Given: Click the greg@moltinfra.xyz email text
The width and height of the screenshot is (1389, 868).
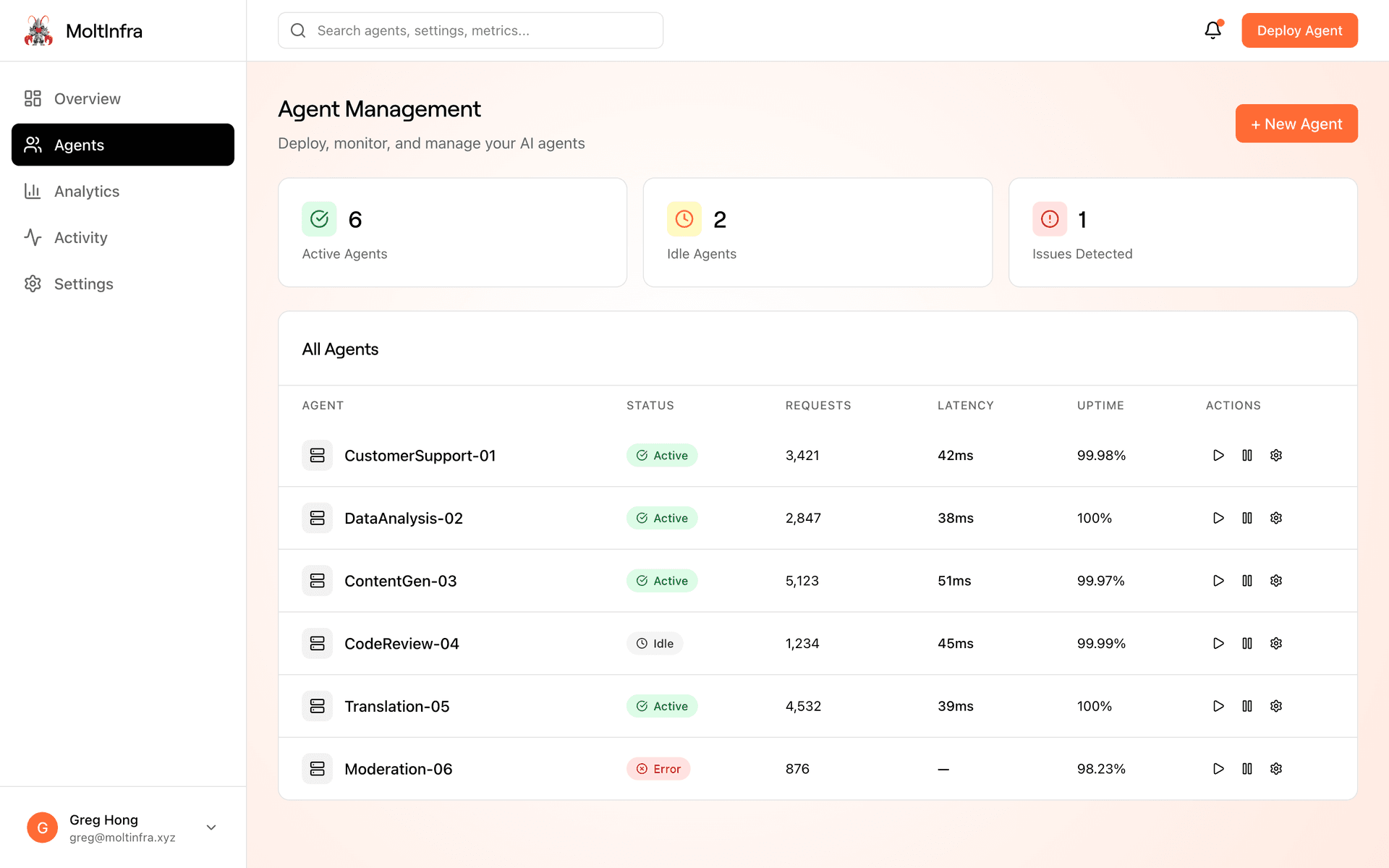Looking at the screenshot, I should pos(122,838).
